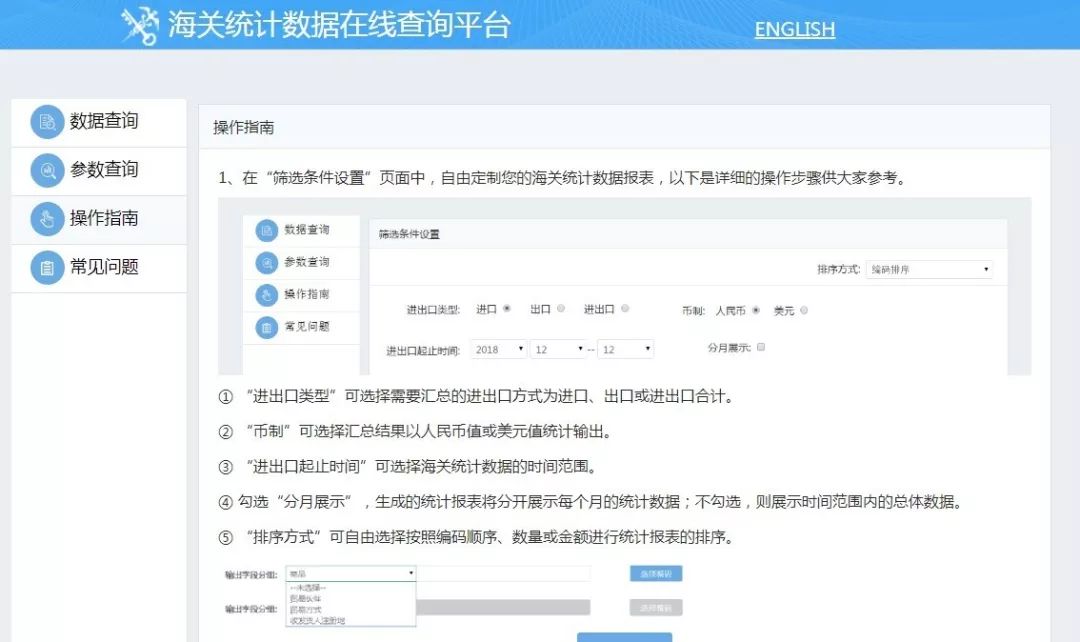The image size is (1080, 642).
Task: Open the 排序方式 sorting dropdown
Action: [x=930, y=268]
